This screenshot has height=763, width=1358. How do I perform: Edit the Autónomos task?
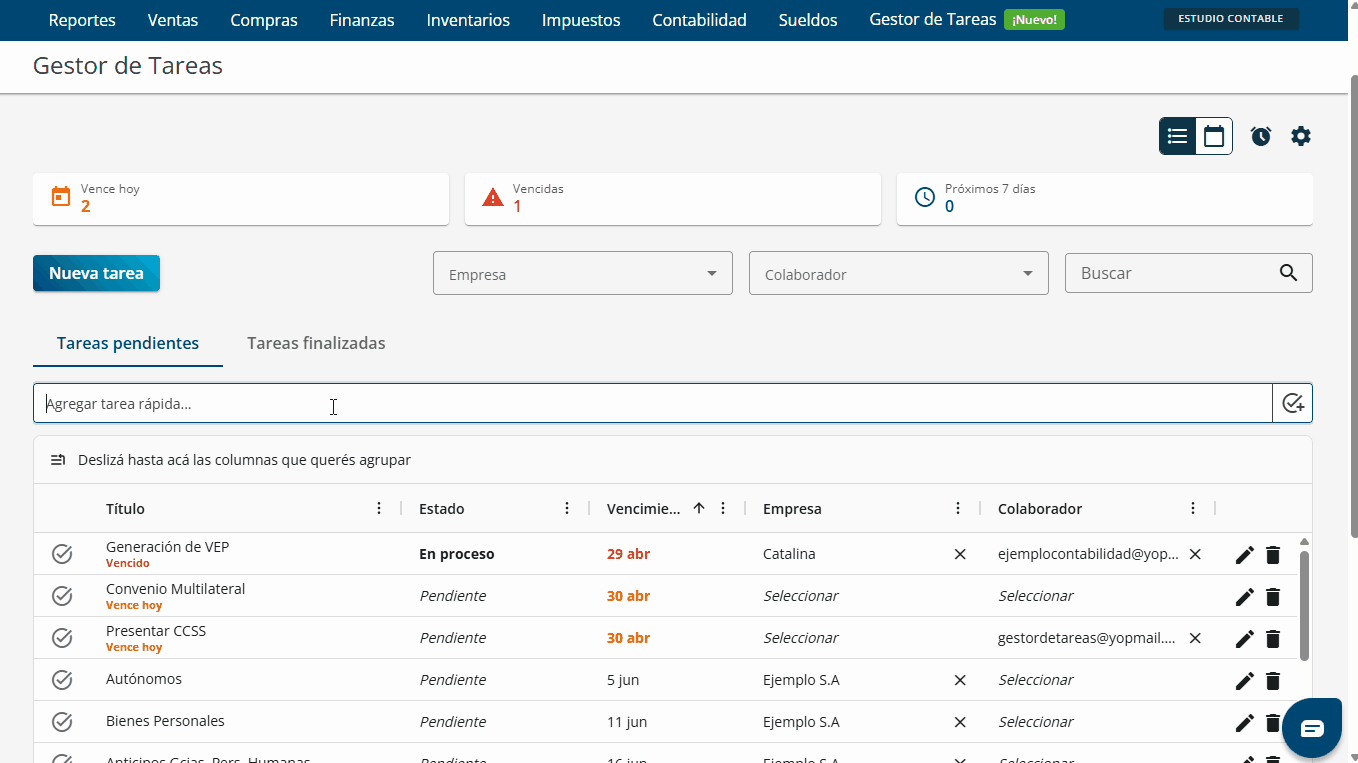point(1245,681)
